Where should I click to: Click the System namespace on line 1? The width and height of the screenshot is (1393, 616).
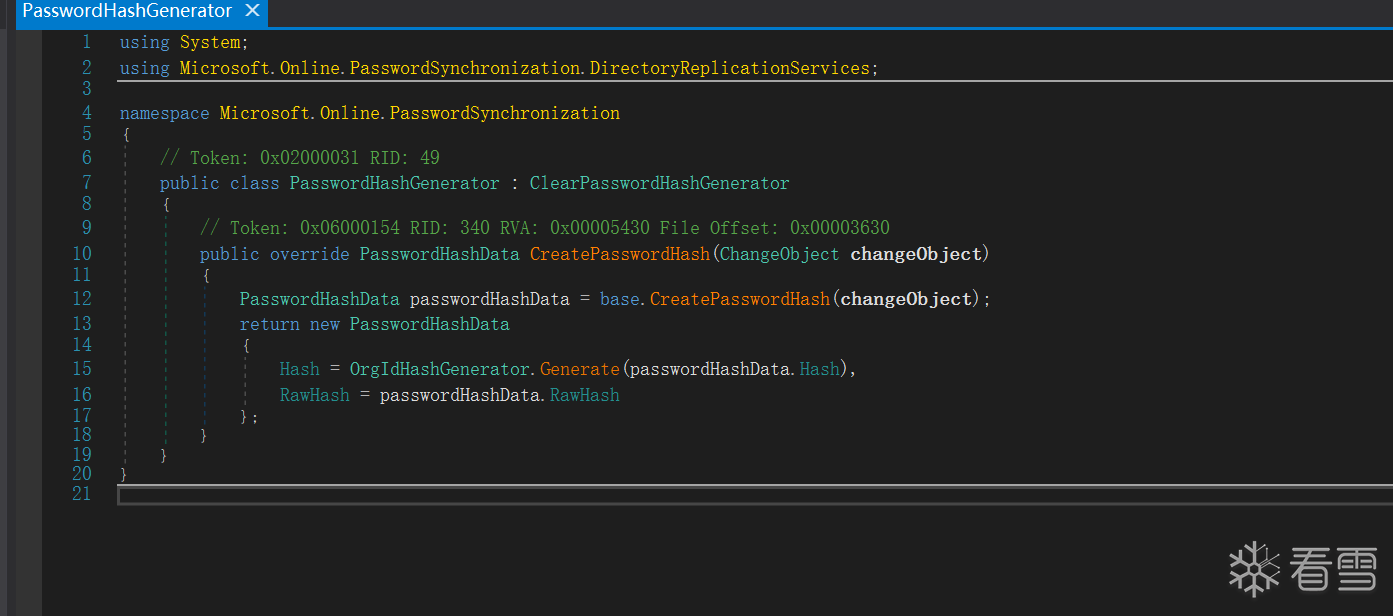[x=209, y=42]
